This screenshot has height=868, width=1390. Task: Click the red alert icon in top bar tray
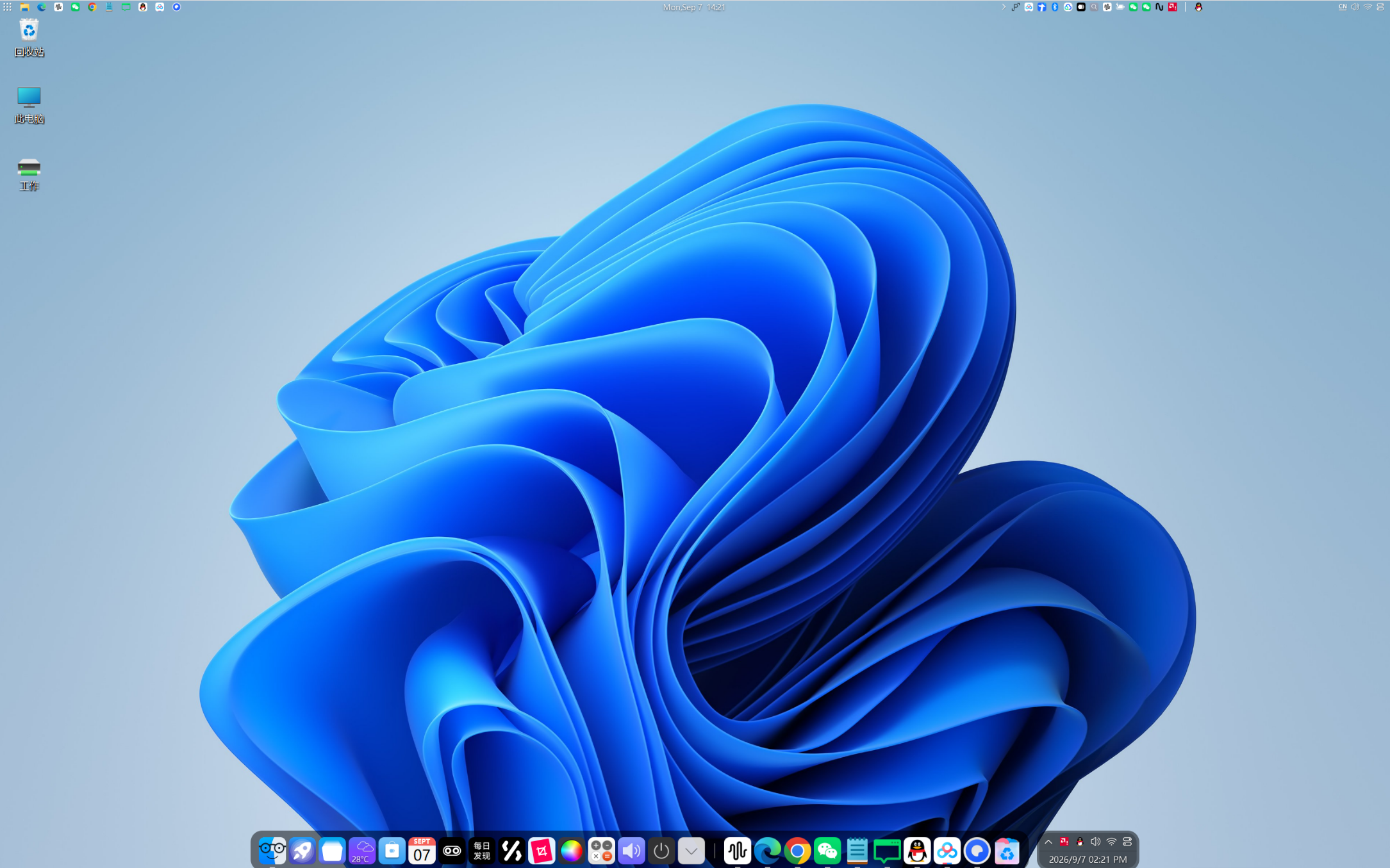coord(1173,7)
